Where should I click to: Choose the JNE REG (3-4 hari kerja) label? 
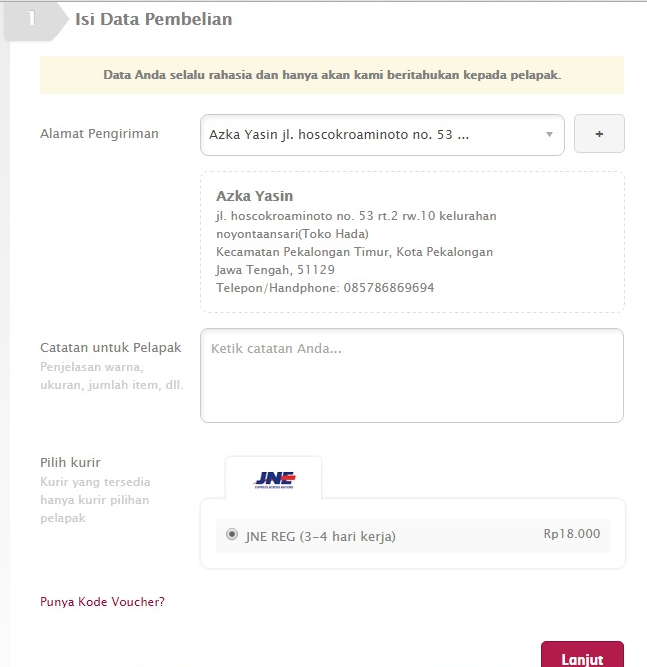[320, 536]
